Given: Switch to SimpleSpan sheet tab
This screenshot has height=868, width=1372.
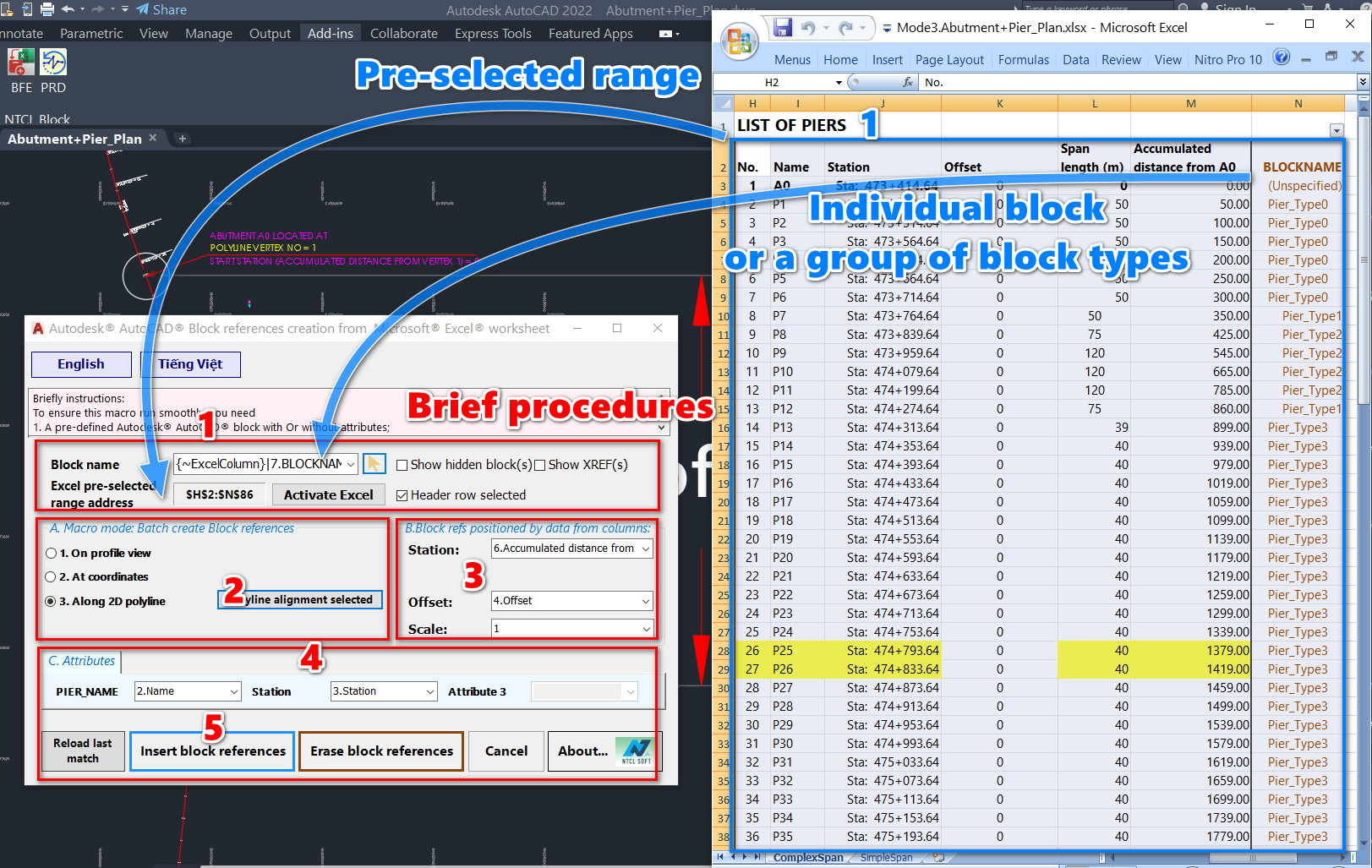Looking at the screenshot, I should coord(886,857).
